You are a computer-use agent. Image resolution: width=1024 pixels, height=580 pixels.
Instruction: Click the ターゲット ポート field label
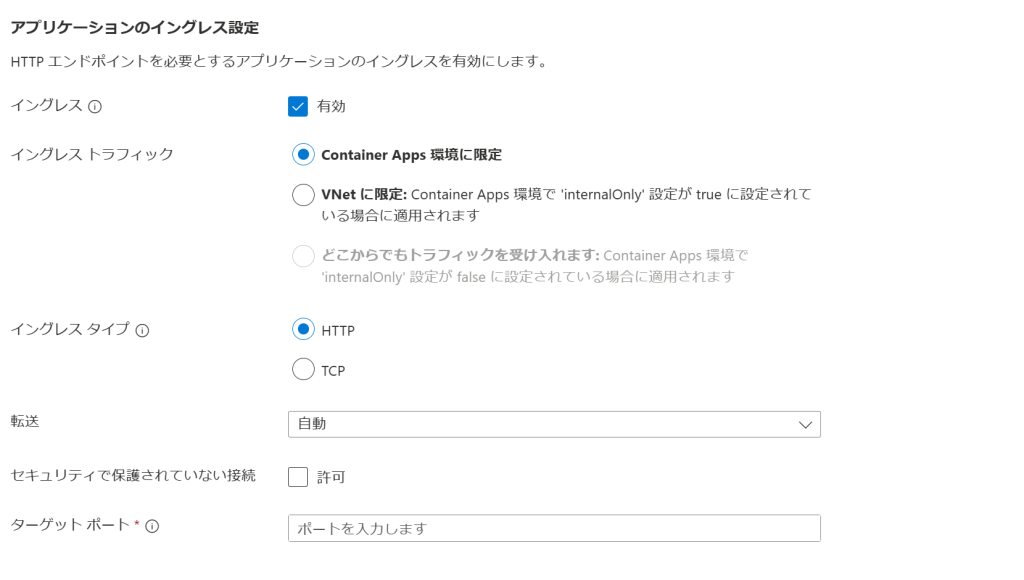click(71, 525)
